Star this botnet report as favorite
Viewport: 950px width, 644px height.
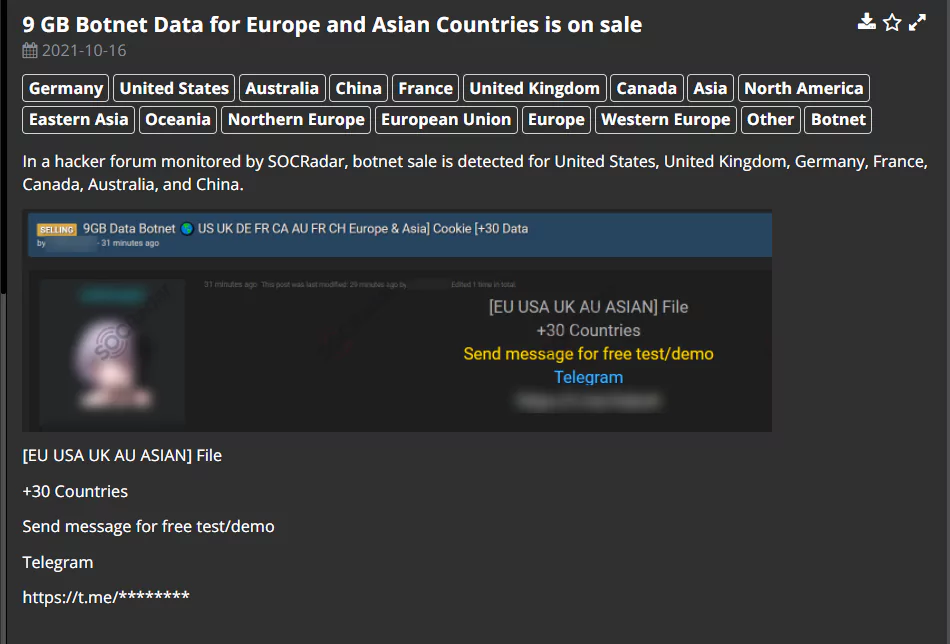[x=892, y=22]
